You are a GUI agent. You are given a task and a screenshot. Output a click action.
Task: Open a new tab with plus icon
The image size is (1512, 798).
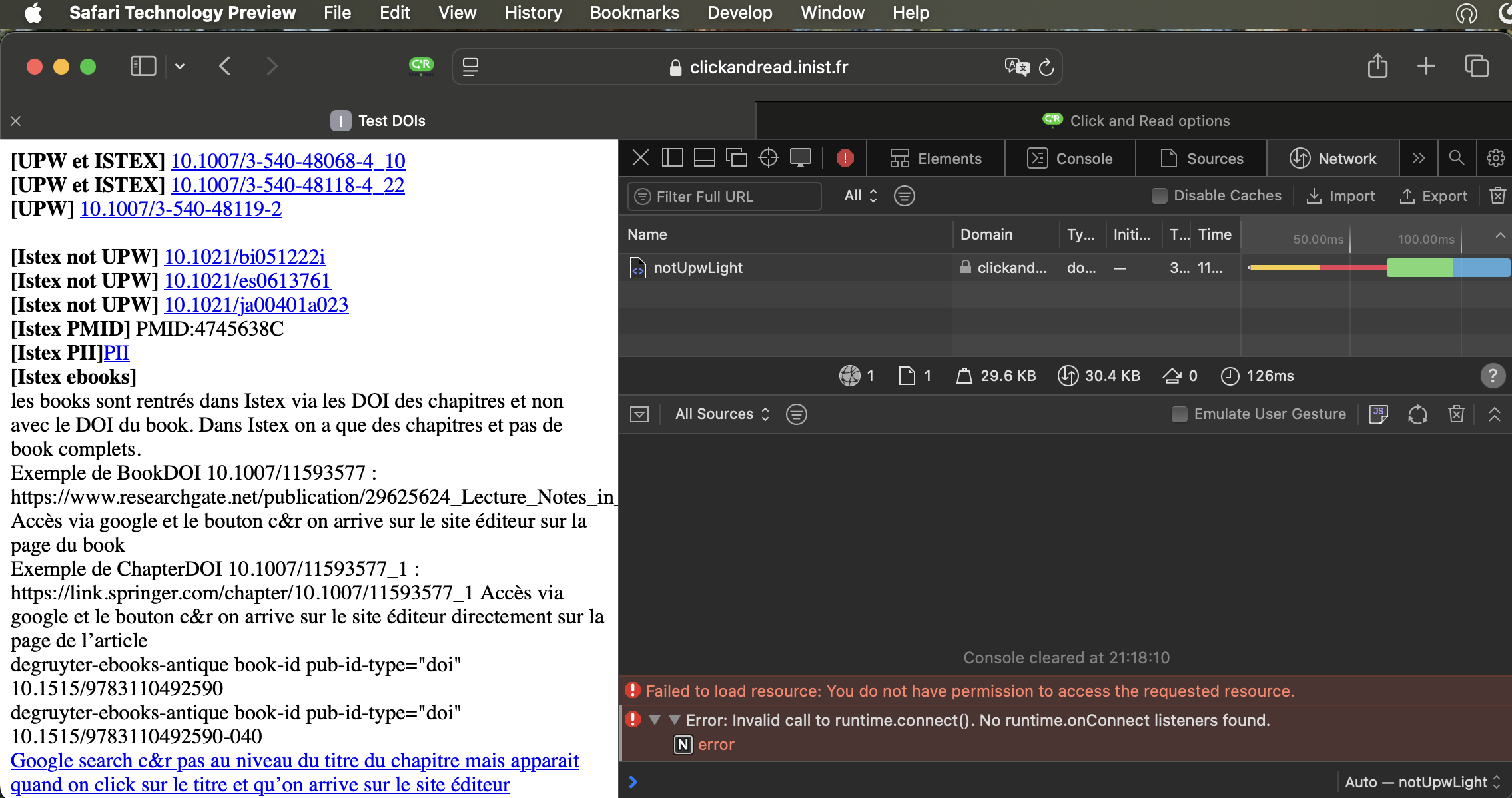[1426, 66]
